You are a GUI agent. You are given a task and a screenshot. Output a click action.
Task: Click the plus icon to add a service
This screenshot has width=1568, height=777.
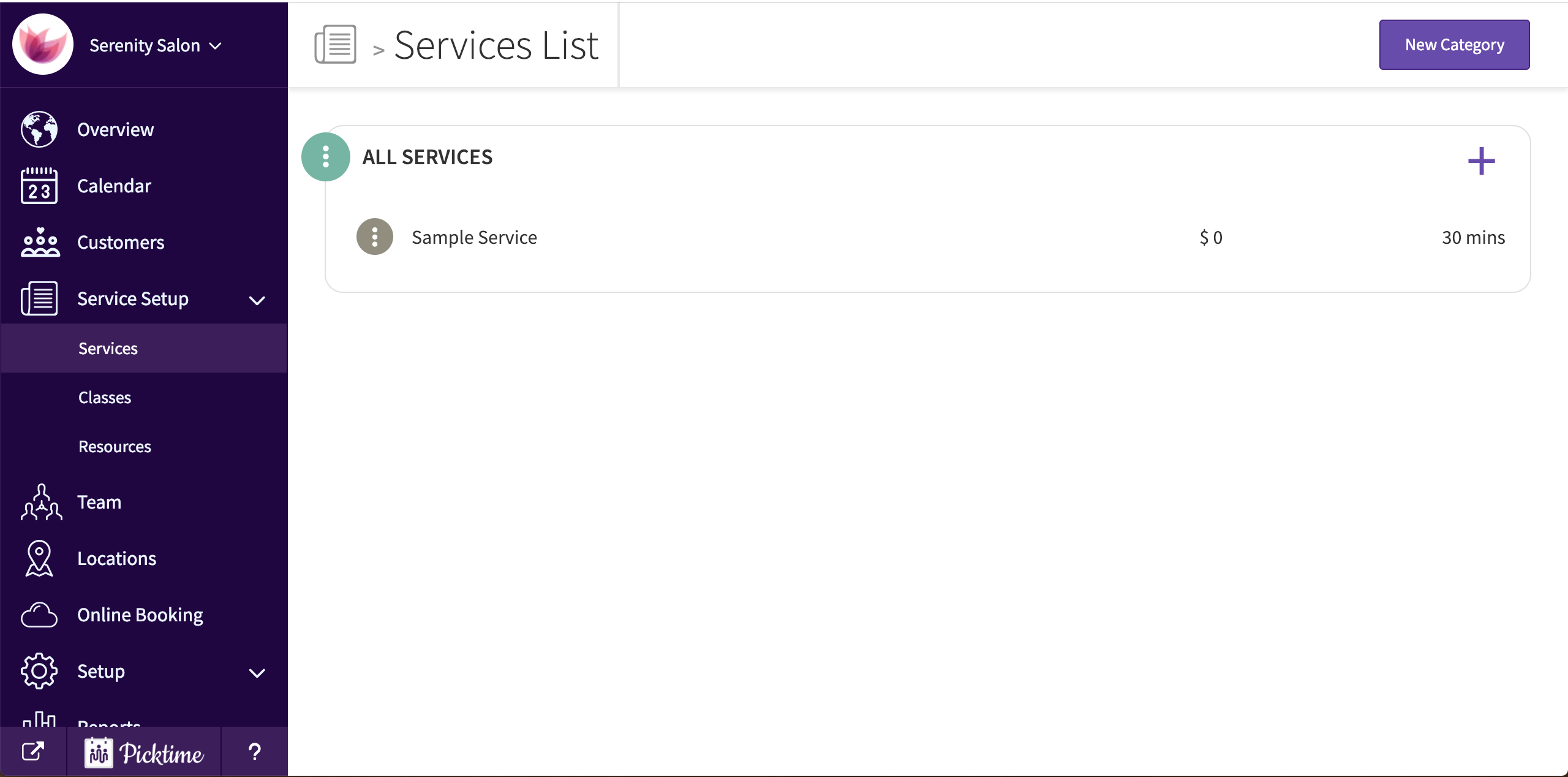[1481, 160]
